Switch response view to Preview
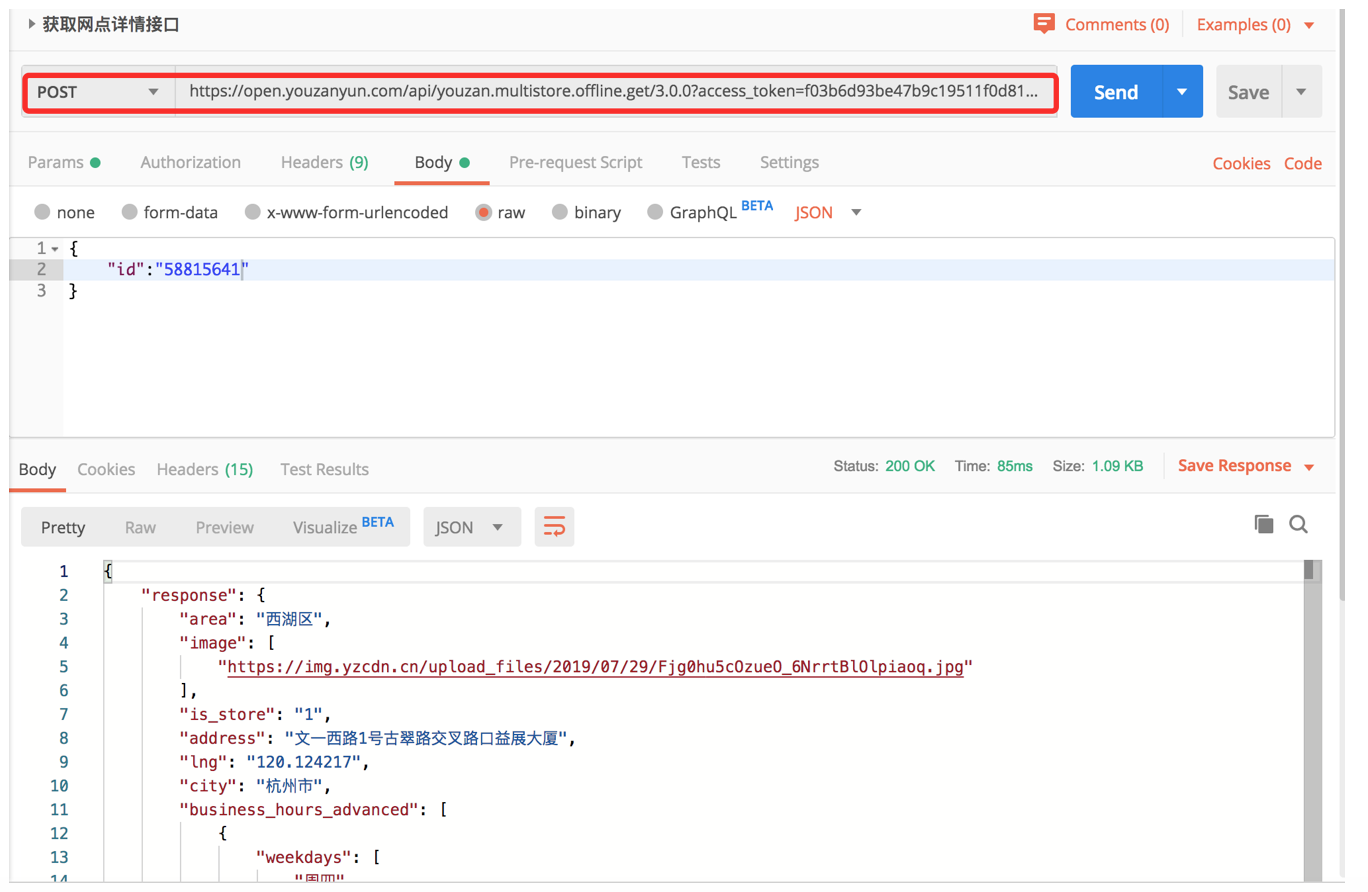The height and width of the screenshot is (892, 1368). [225, 527]
